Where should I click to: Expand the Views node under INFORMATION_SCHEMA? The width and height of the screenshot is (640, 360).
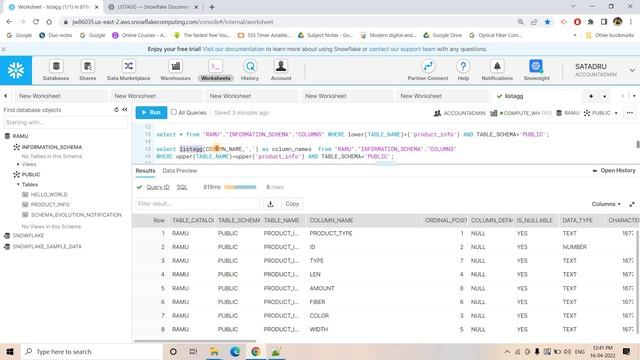(x=18, y=164)
